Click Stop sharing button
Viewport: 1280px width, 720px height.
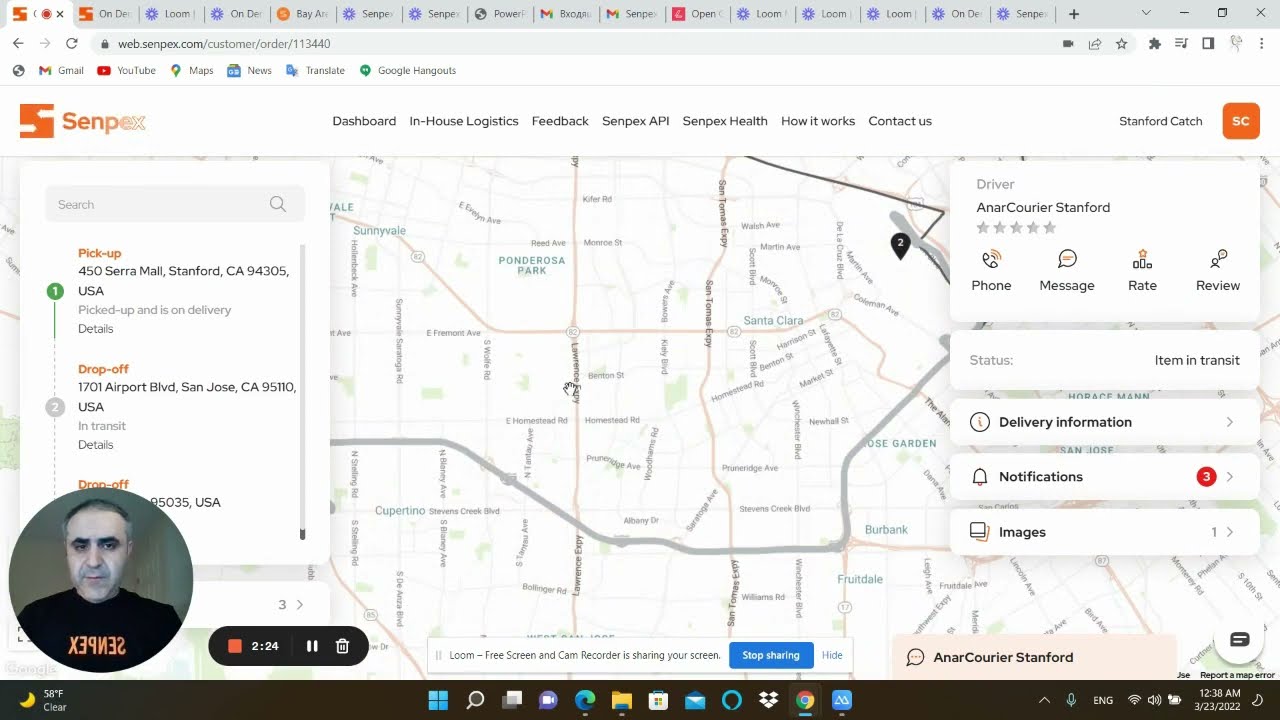point(771,655)
